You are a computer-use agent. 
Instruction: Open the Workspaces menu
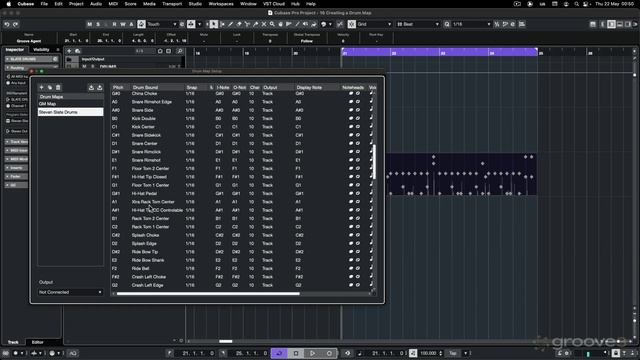pos(221,4)
